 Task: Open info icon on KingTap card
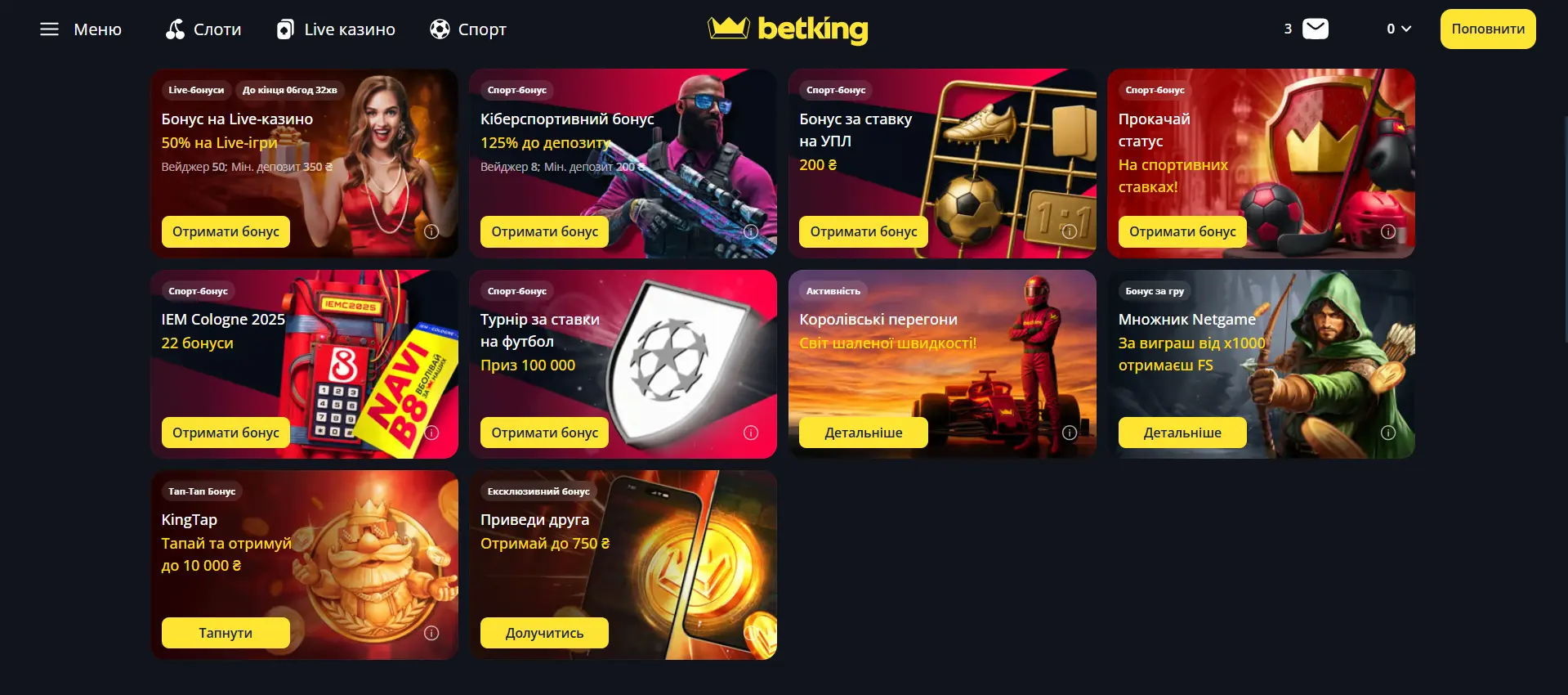tap(431, 633)
